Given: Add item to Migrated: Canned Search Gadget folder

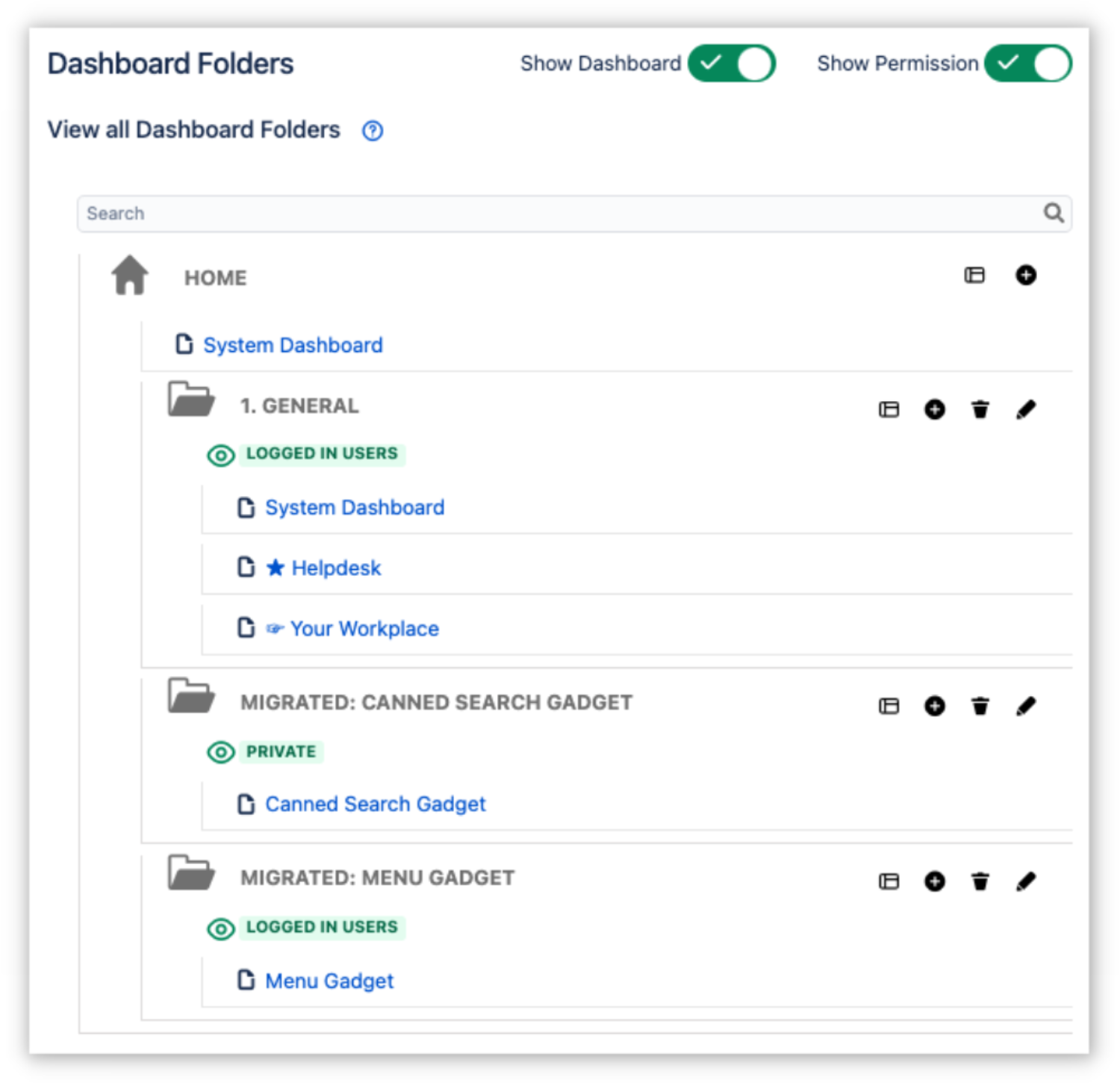Looking at the screenshot, I should tap(934, 706).
